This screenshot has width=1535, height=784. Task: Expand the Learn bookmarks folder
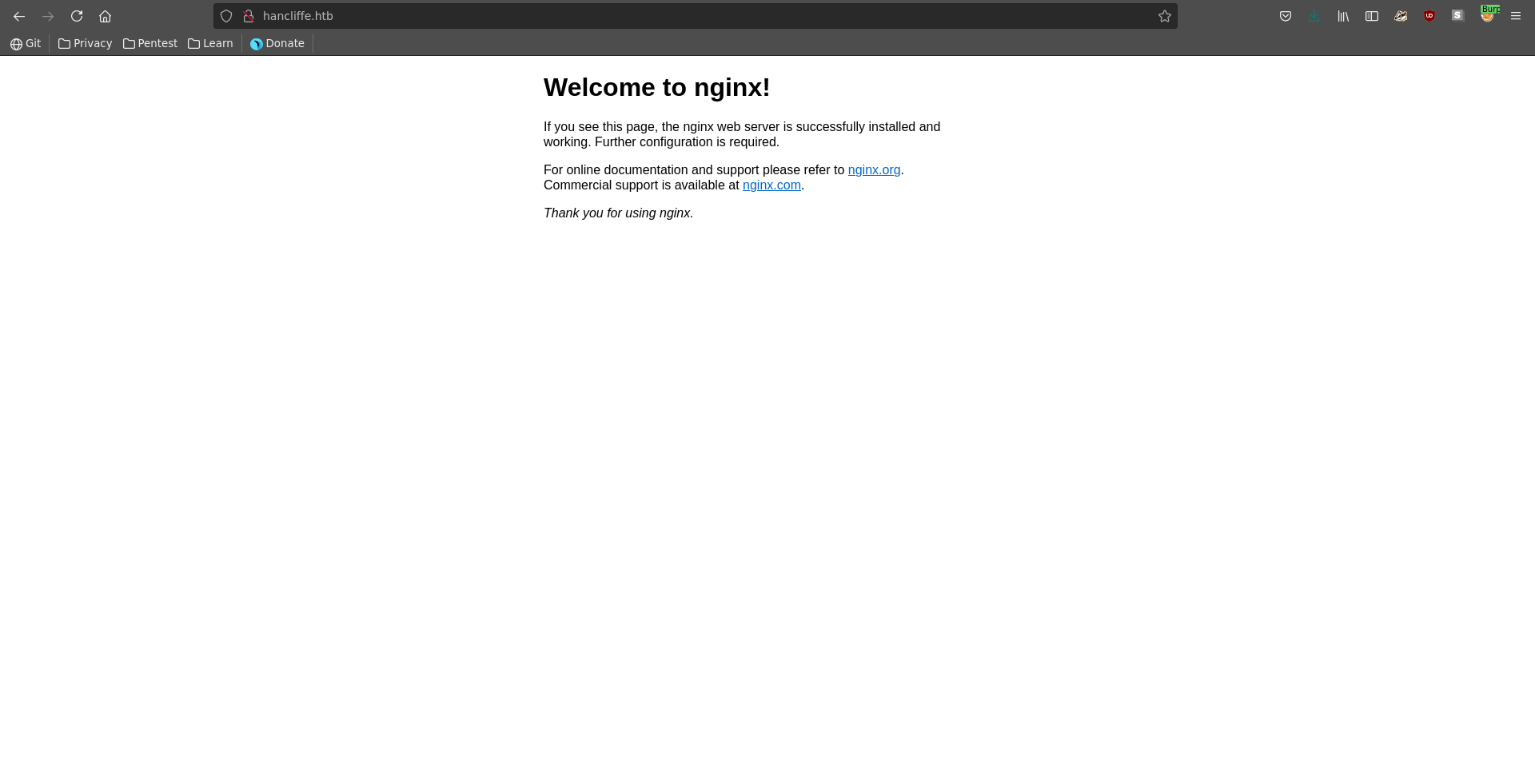[x=210, y=43]
